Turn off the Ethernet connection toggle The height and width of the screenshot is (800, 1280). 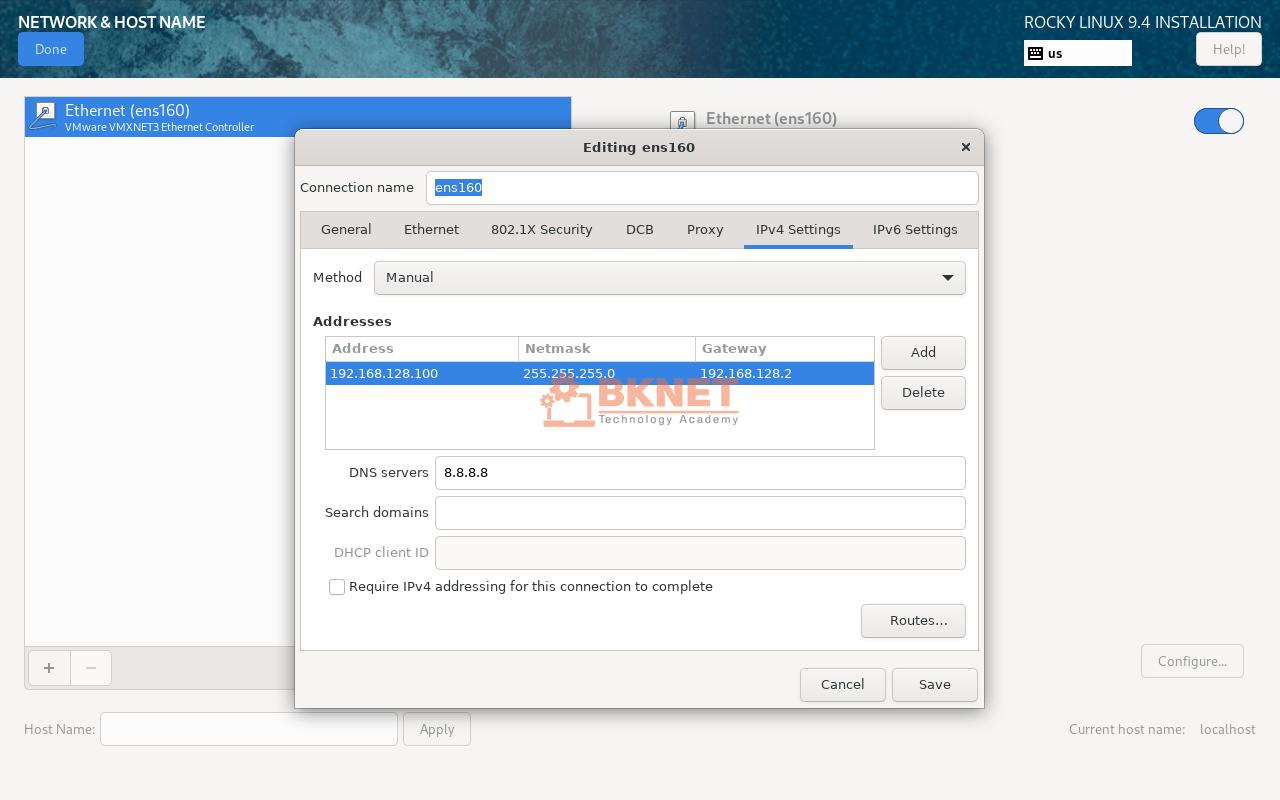(x=1218, y=120)
